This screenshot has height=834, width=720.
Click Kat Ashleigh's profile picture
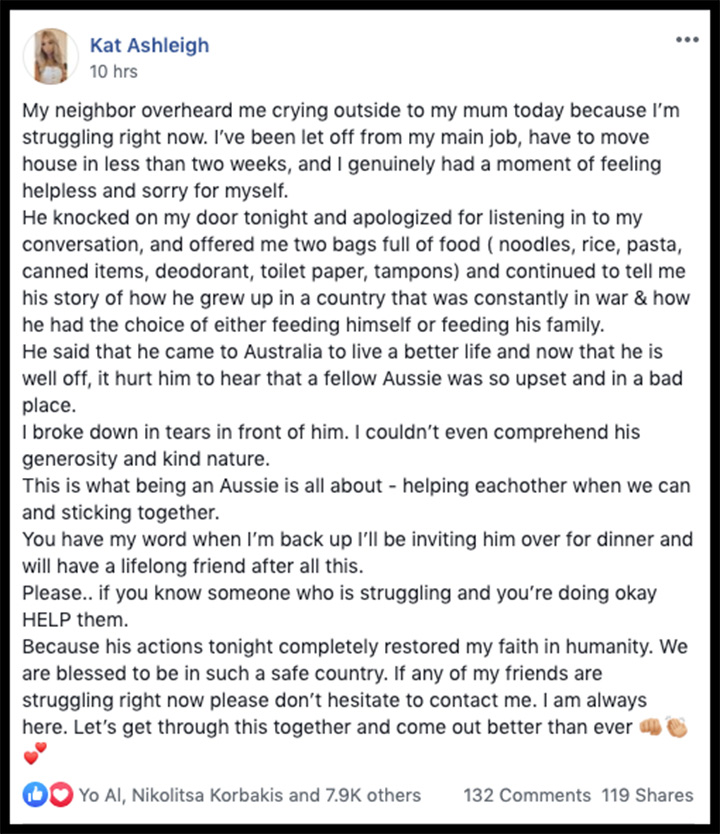[x=51, y=56]
